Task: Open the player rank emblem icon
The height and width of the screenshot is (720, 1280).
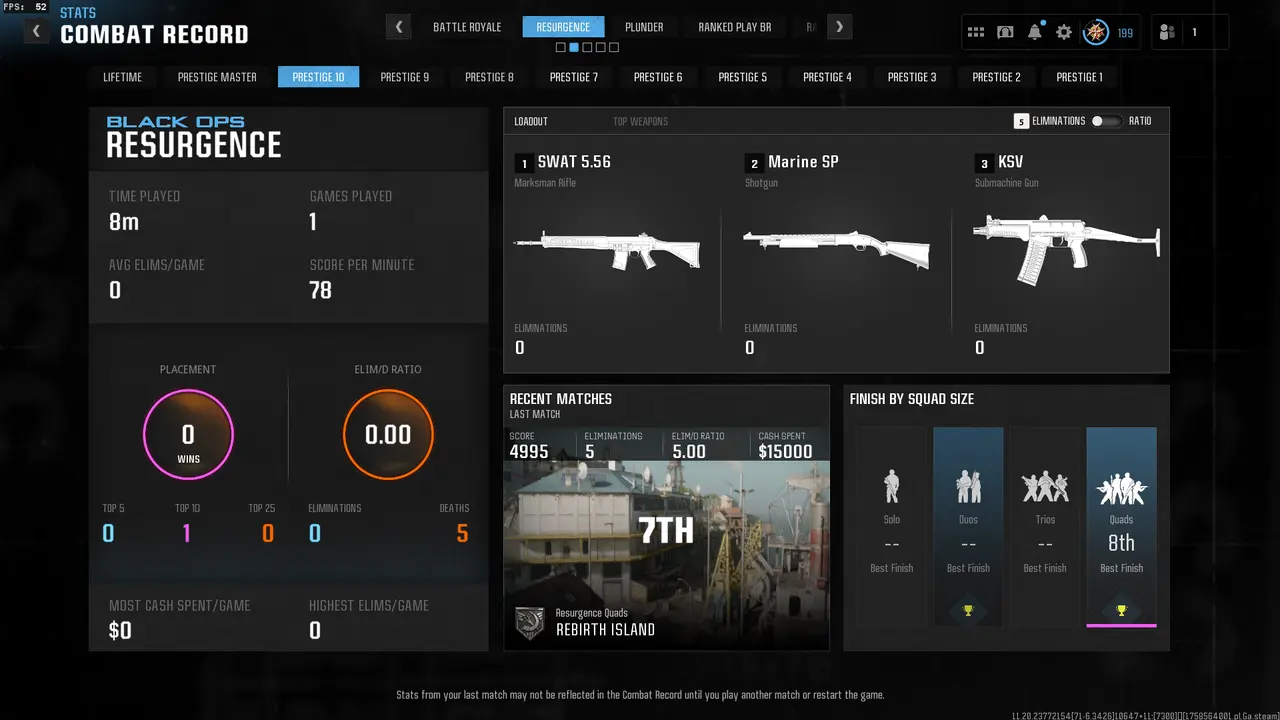Action: (x=1097, y=32)
